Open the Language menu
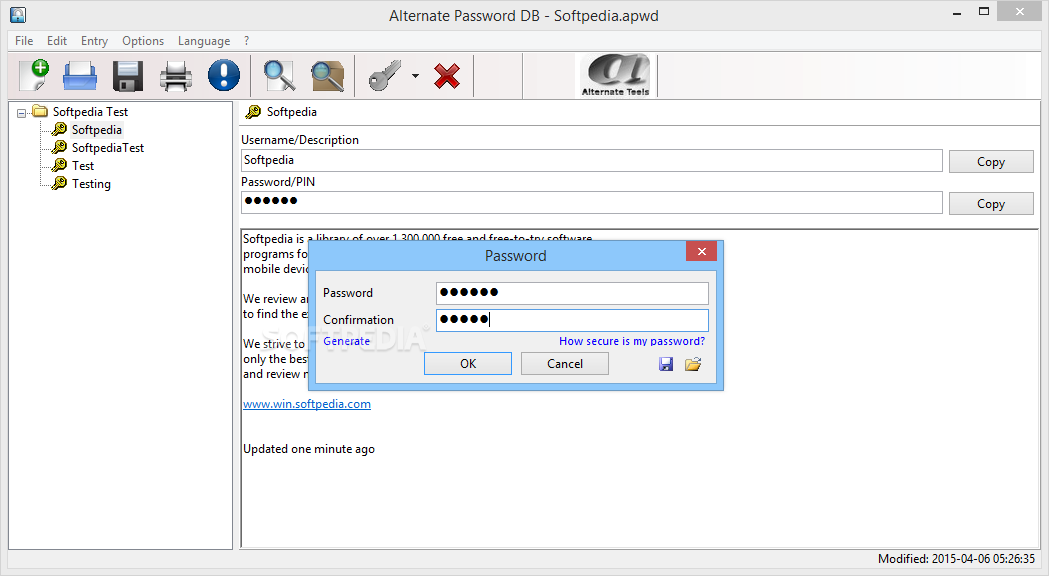The width and height of the screenshot is (1049, 576). click(x=204, y=41)
